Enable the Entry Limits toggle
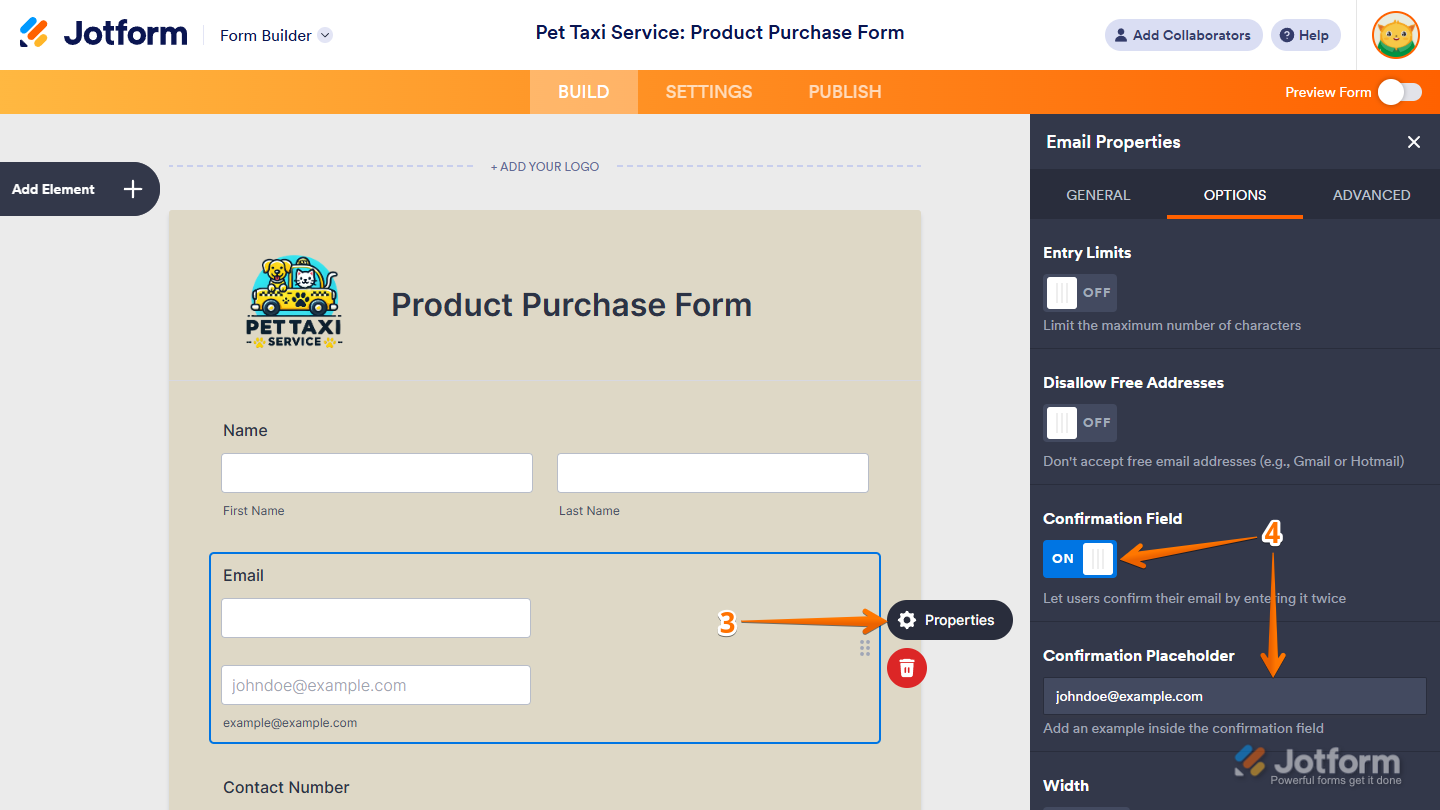The height and width of the screenshot is (810, 1440). [1080, 293]
